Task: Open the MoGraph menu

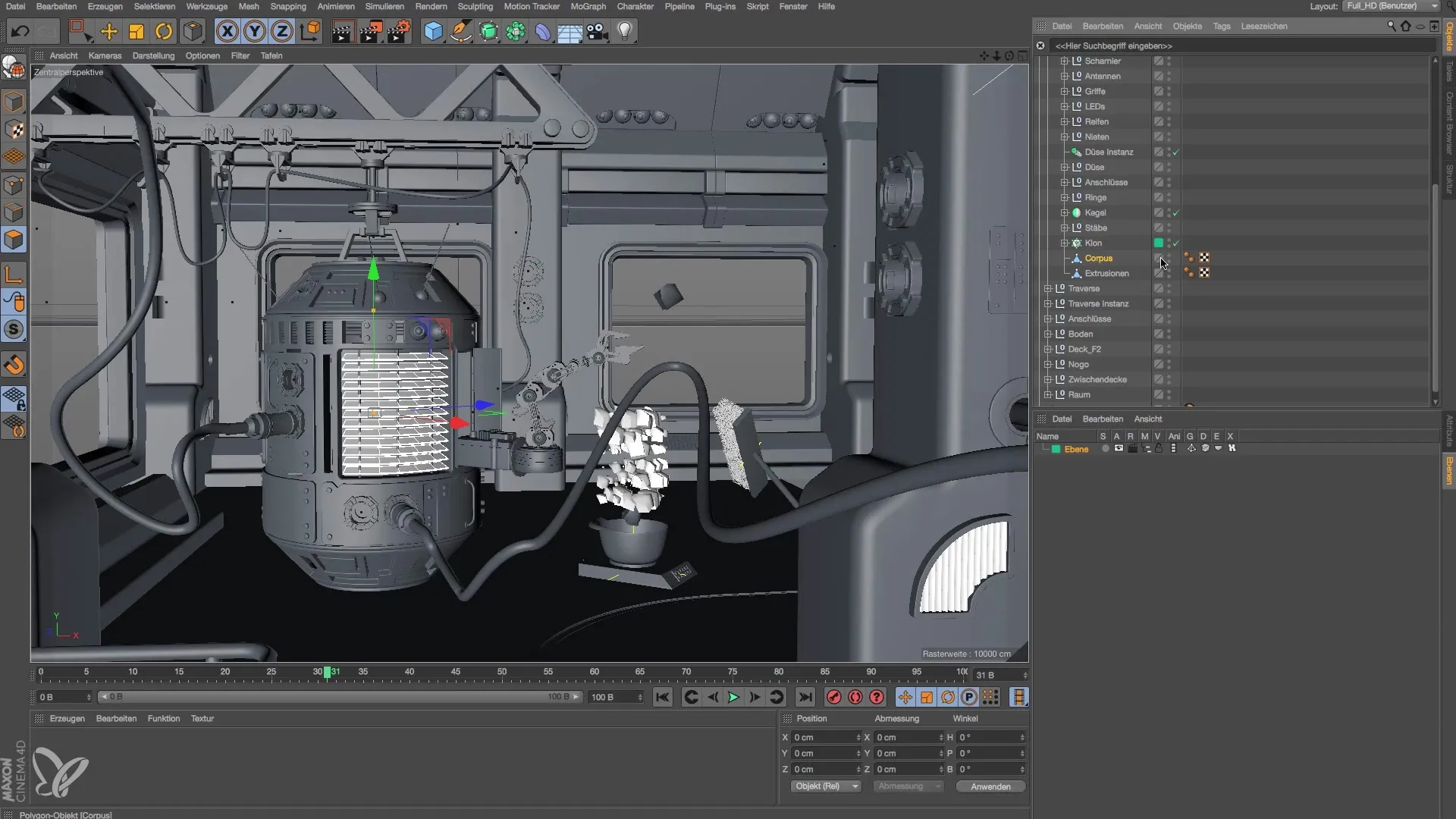Action: tap(588, 6)
